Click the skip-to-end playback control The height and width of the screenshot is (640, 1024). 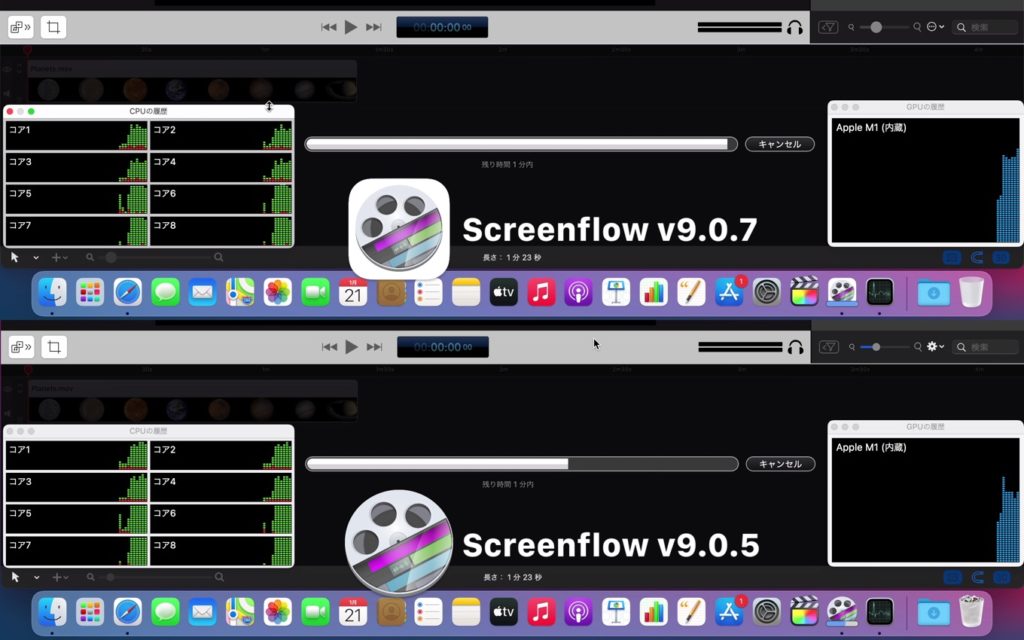(374, 27)
